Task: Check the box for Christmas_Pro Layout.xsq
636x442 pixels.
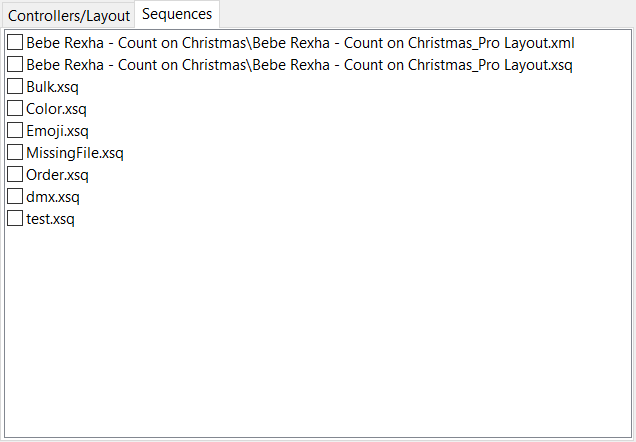Action: pyautogui.click(x=15, y=64)
